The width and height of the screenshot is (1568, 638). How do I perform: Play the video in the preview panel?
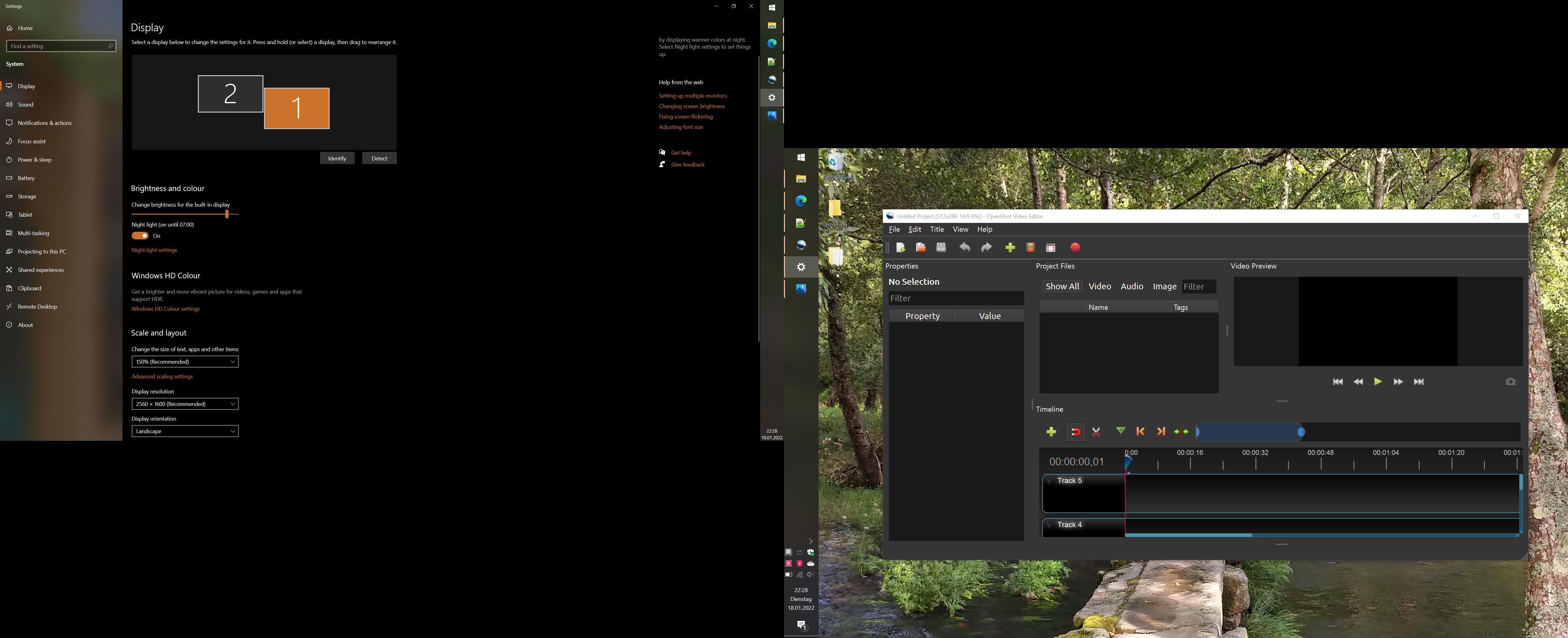click(x=1378, y=381)
